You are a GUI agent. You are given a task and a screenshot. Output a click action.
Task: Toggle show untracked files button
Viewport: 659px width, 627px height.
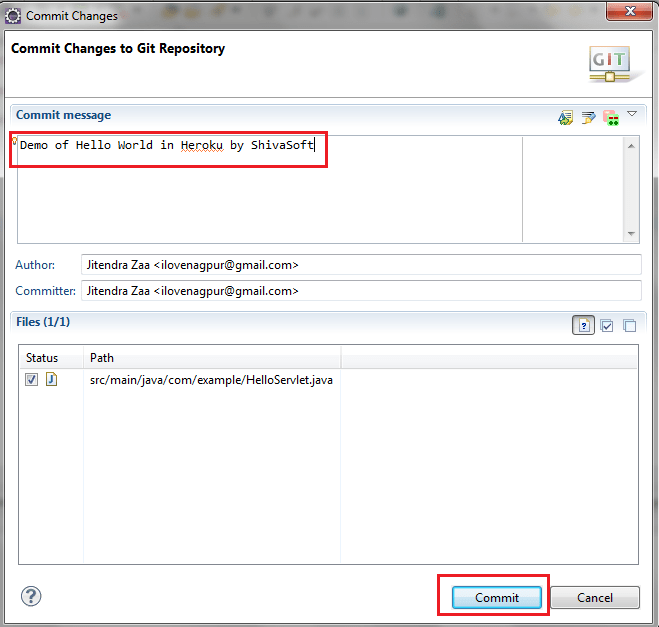583,325
